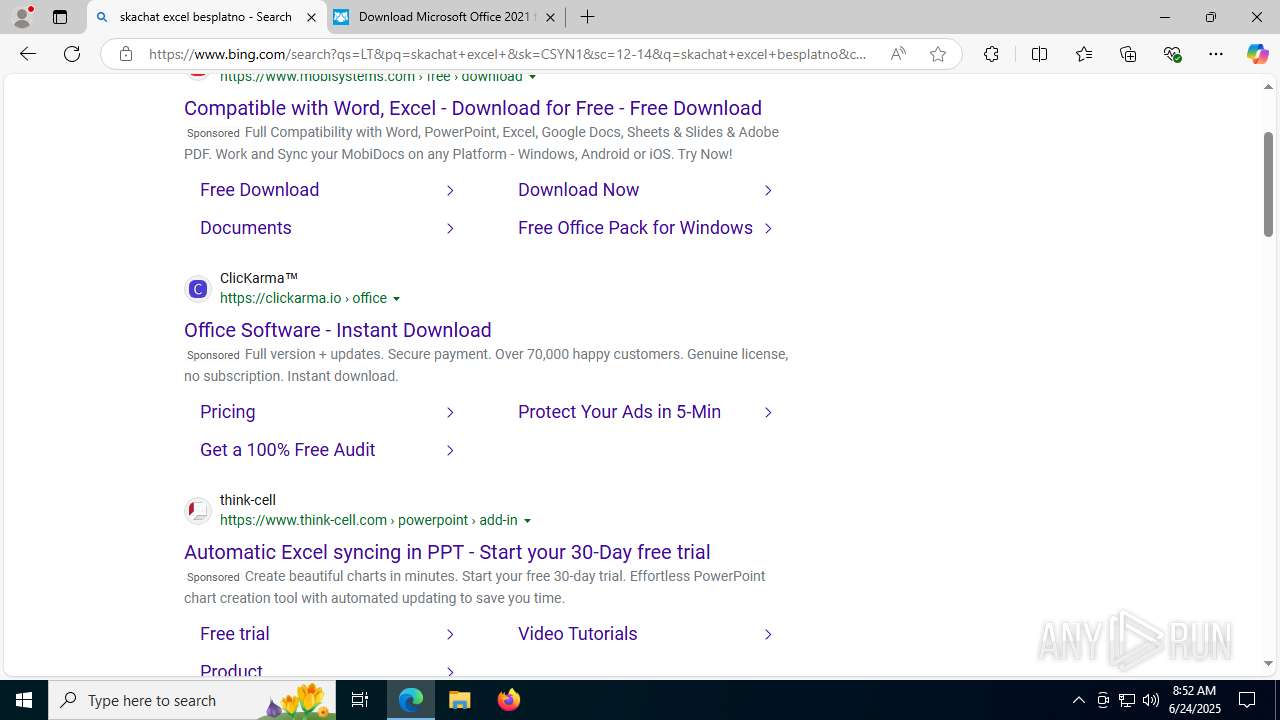Open Get a 100% Free Audit sitelink
The width and height of the screenshot is (1280, 720).
point(288,450)
